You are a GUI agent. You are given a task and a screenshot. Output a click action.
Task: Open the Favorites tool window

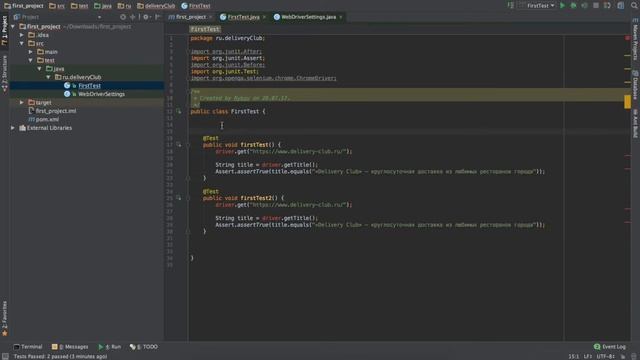coord(4,318)
